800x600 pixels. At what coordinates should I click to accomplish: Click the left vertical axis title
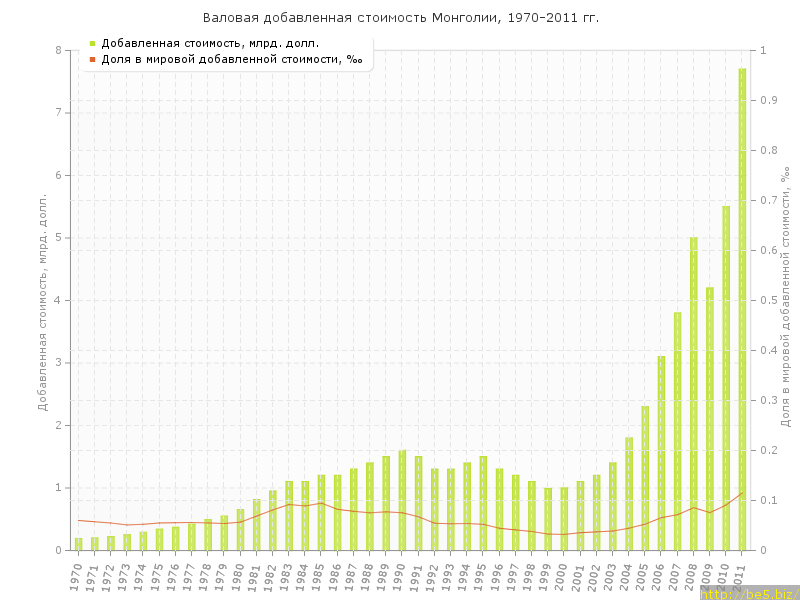tap(43, 302)
